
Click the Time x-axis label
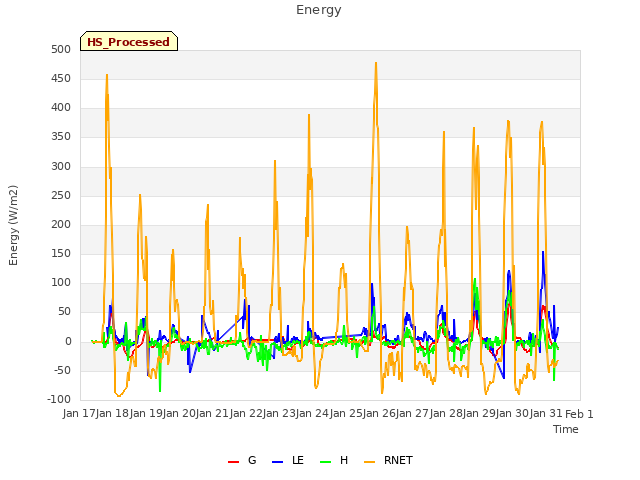coord(565,429)
